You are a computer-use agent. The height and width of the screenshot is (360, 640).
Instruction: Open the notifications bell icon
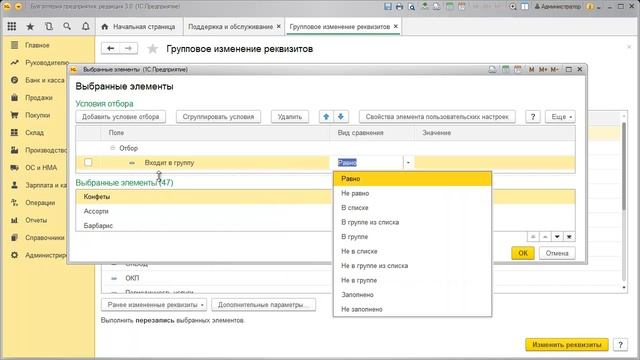tap(85, 27)
